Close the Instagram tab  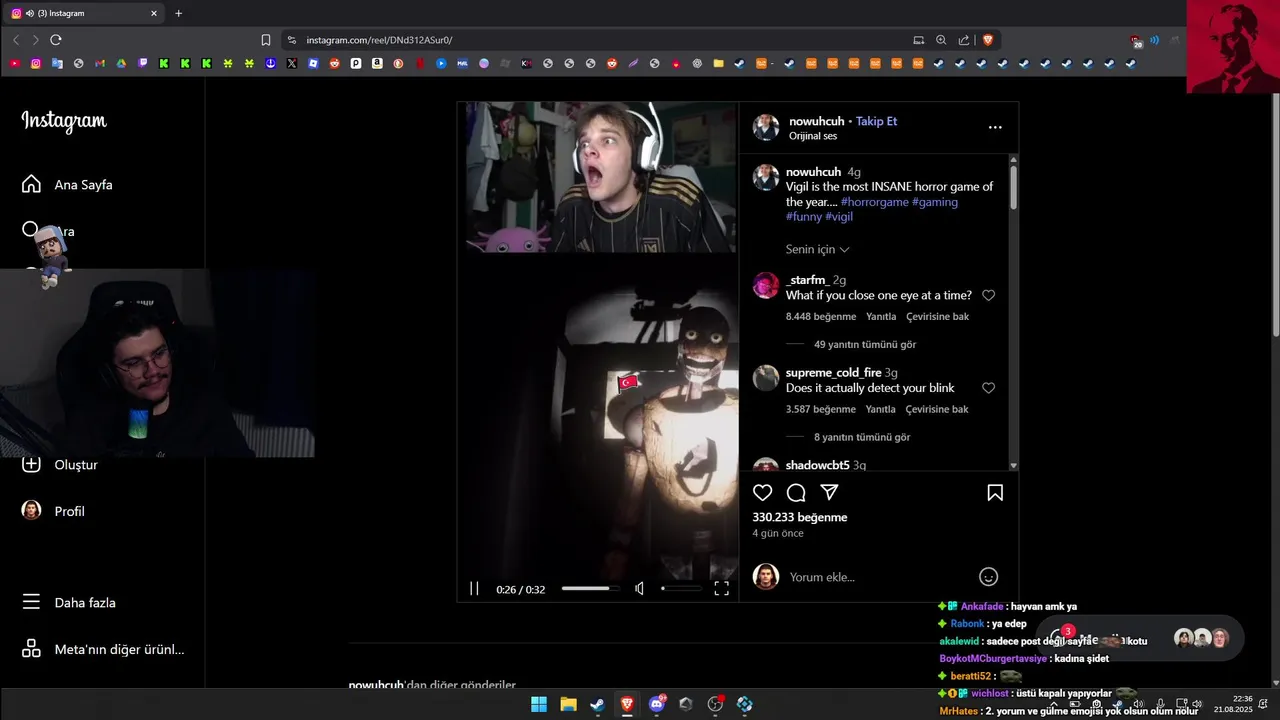(154, 13)
